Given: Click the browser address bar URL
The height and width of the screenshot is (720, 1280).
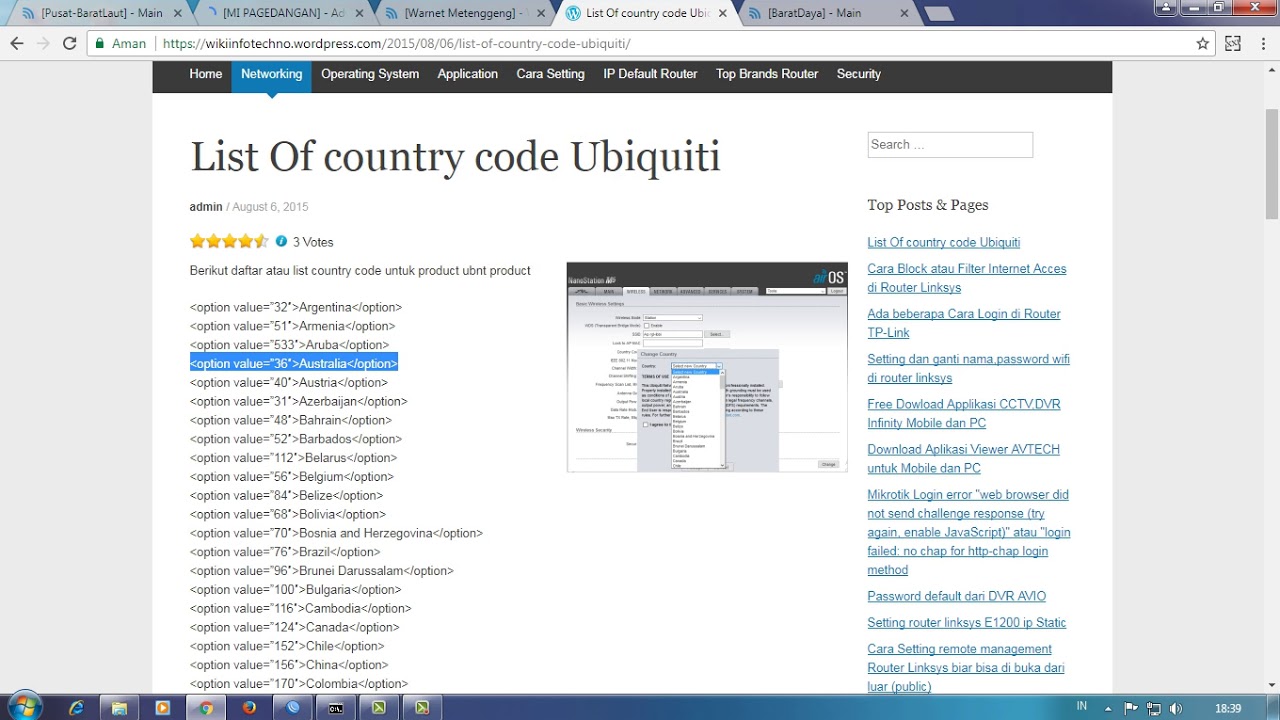Looking at the screenshot, I should pyautogui.click(x=397, y=44).
